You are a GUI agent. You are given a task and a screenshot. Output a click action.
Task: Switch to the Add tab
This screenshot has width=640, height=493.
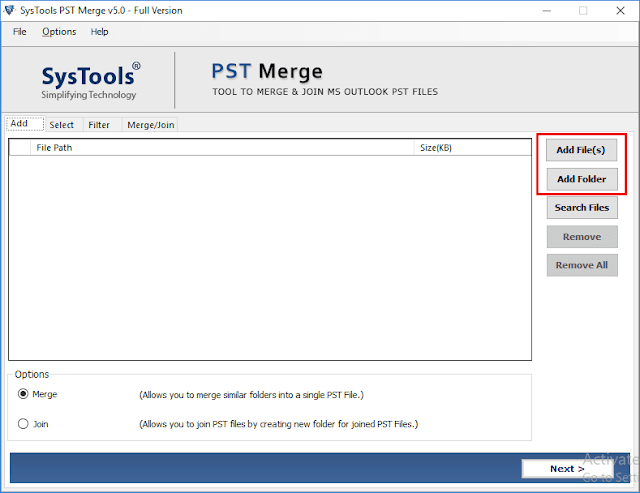(x=25, y=124)
